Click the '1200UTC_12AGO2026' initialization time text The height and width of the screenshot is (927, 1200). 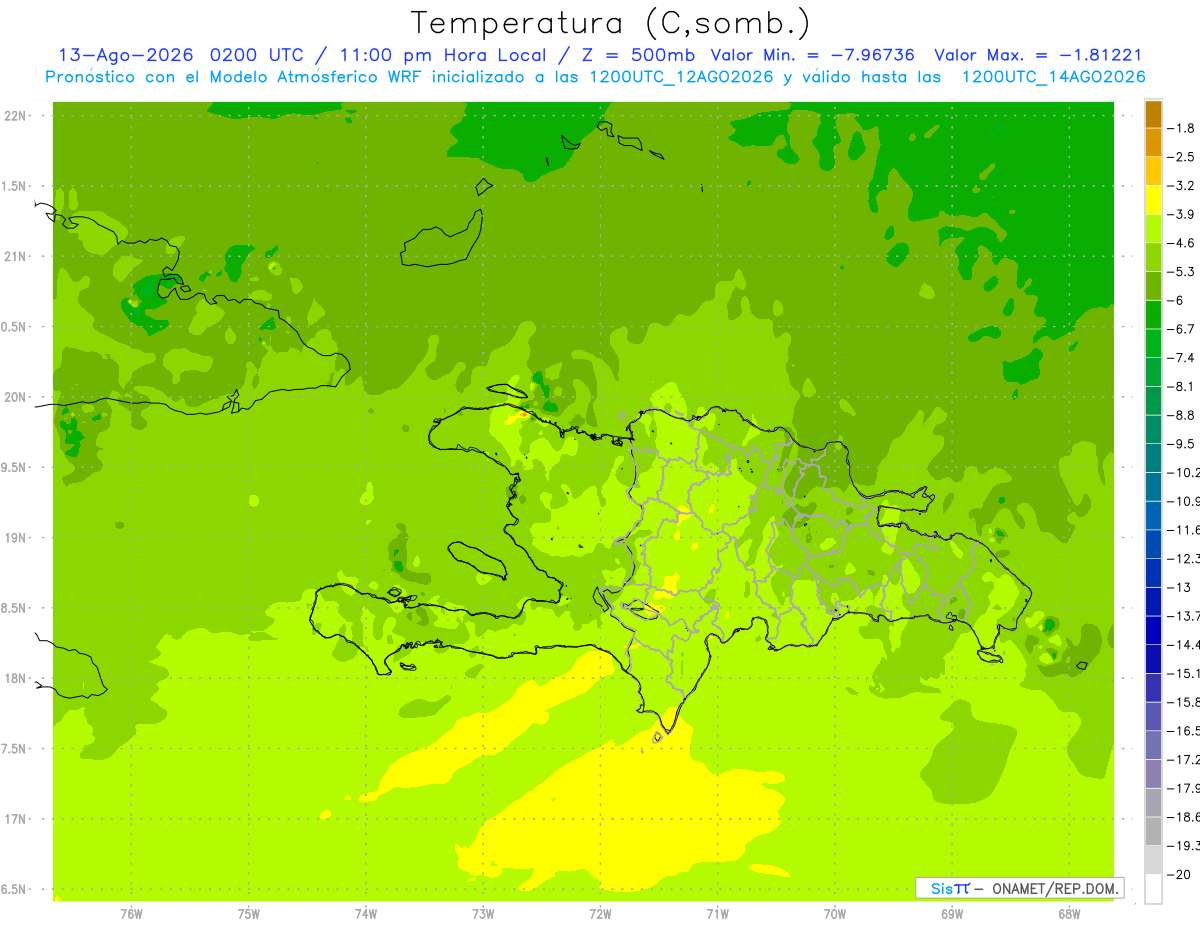point(682,77)
